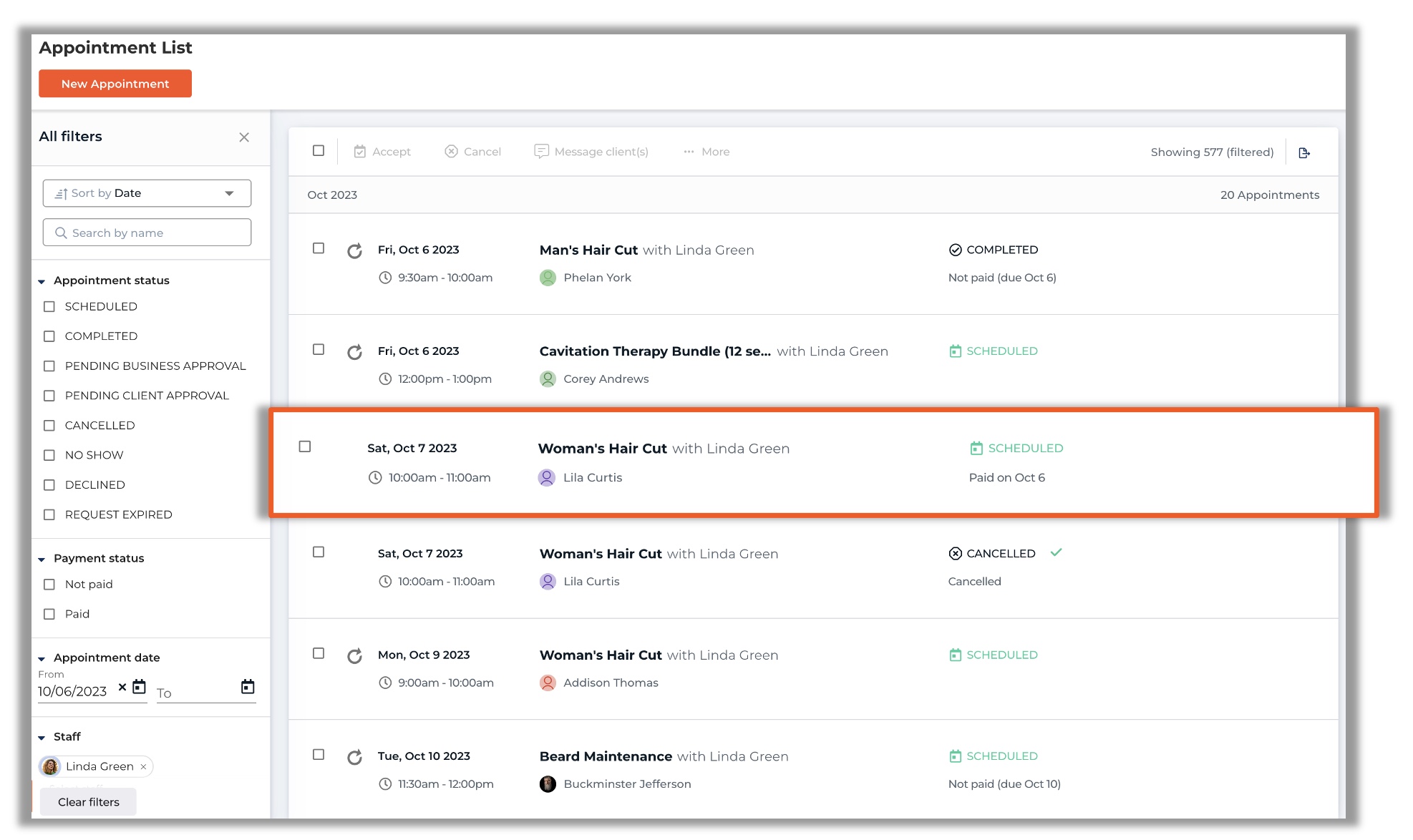Collapse the Payment status section

[42, 559]
